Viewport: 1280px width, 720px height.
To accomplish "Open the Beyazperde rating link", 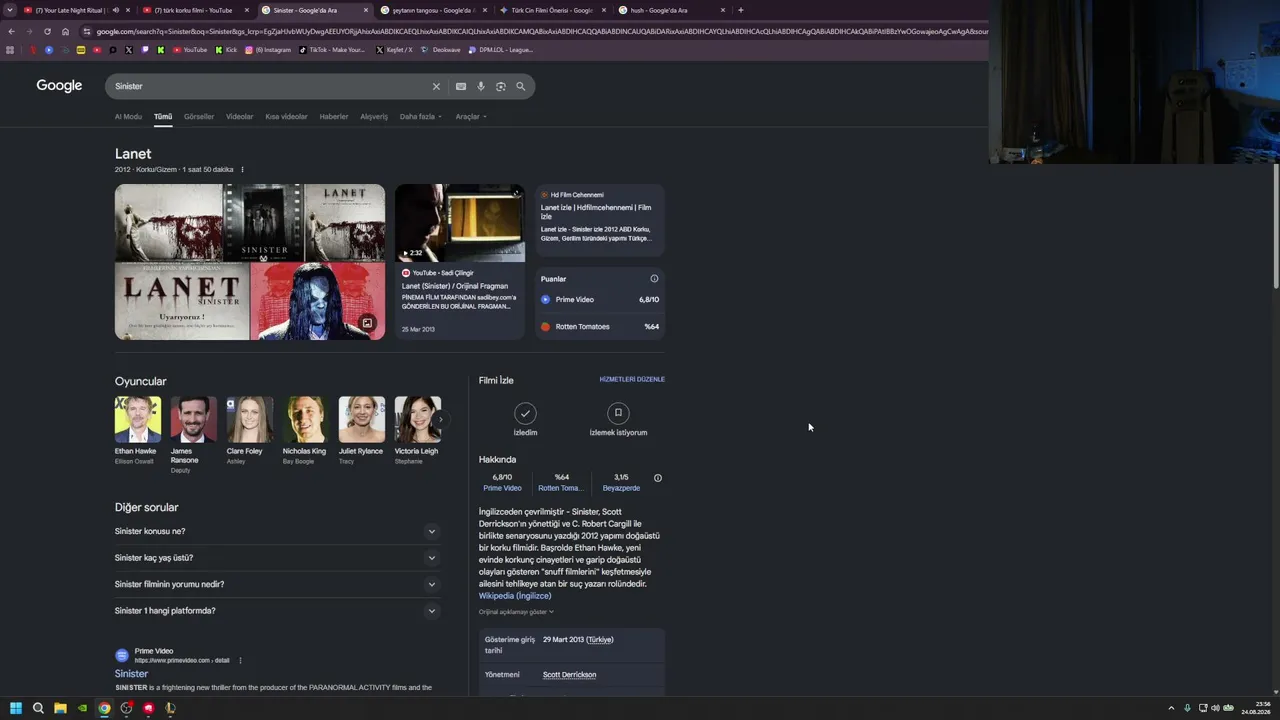I will 621,488.
